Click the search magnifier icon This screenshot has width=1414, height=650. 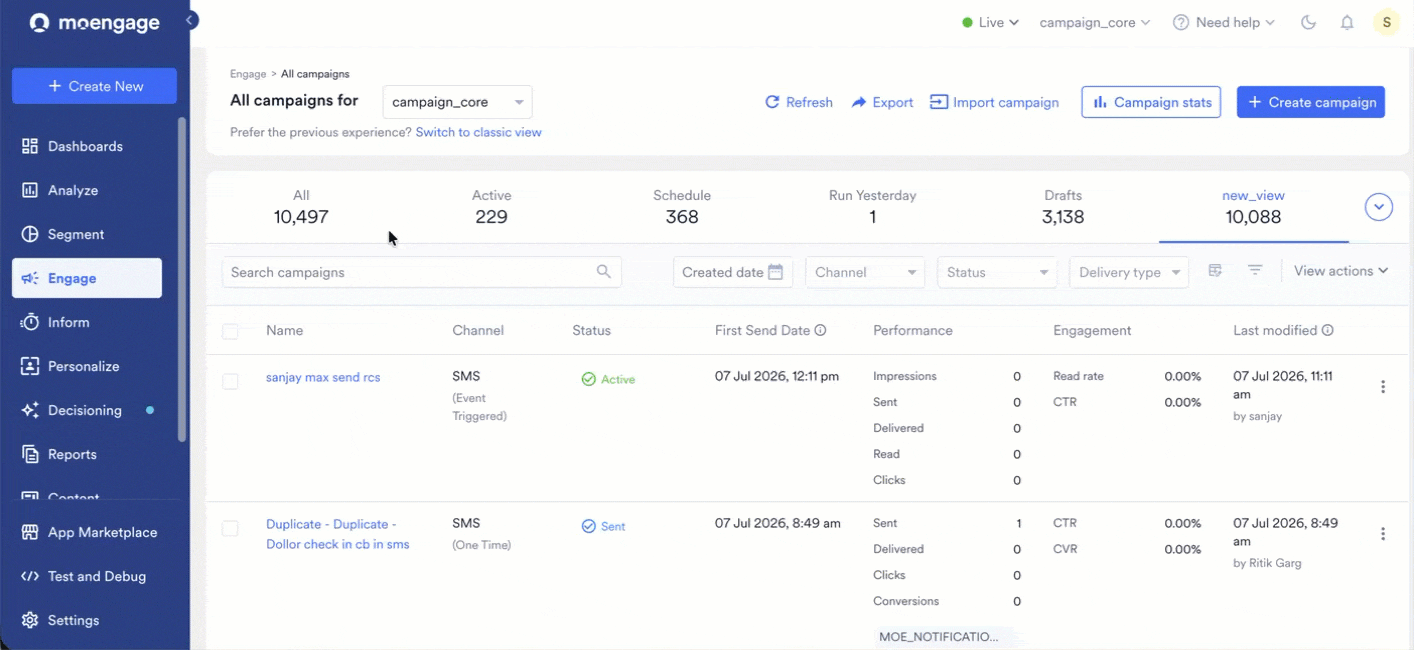point(603,271)
